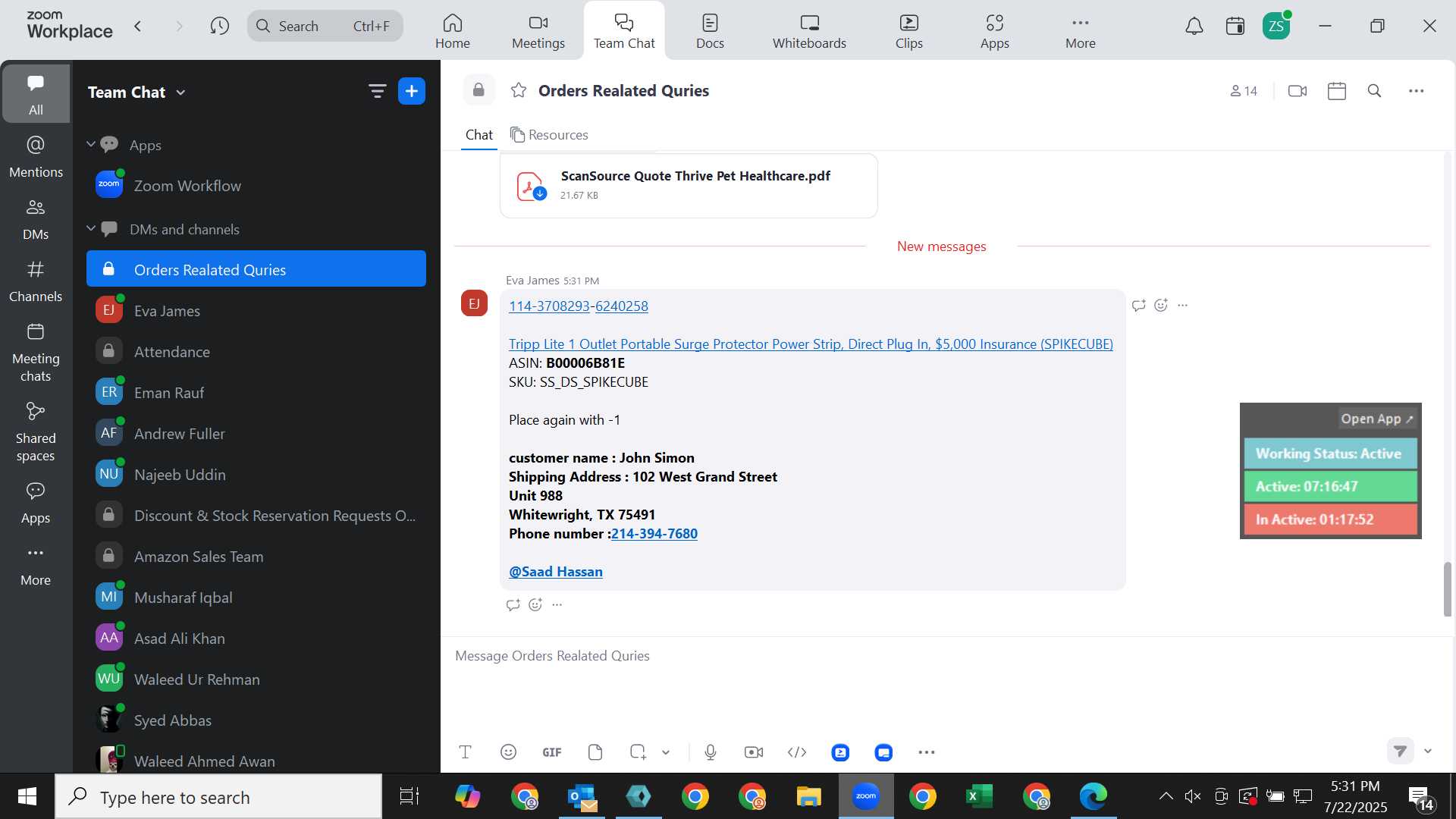Open Zoom Workflow app chat

[256, 186]
